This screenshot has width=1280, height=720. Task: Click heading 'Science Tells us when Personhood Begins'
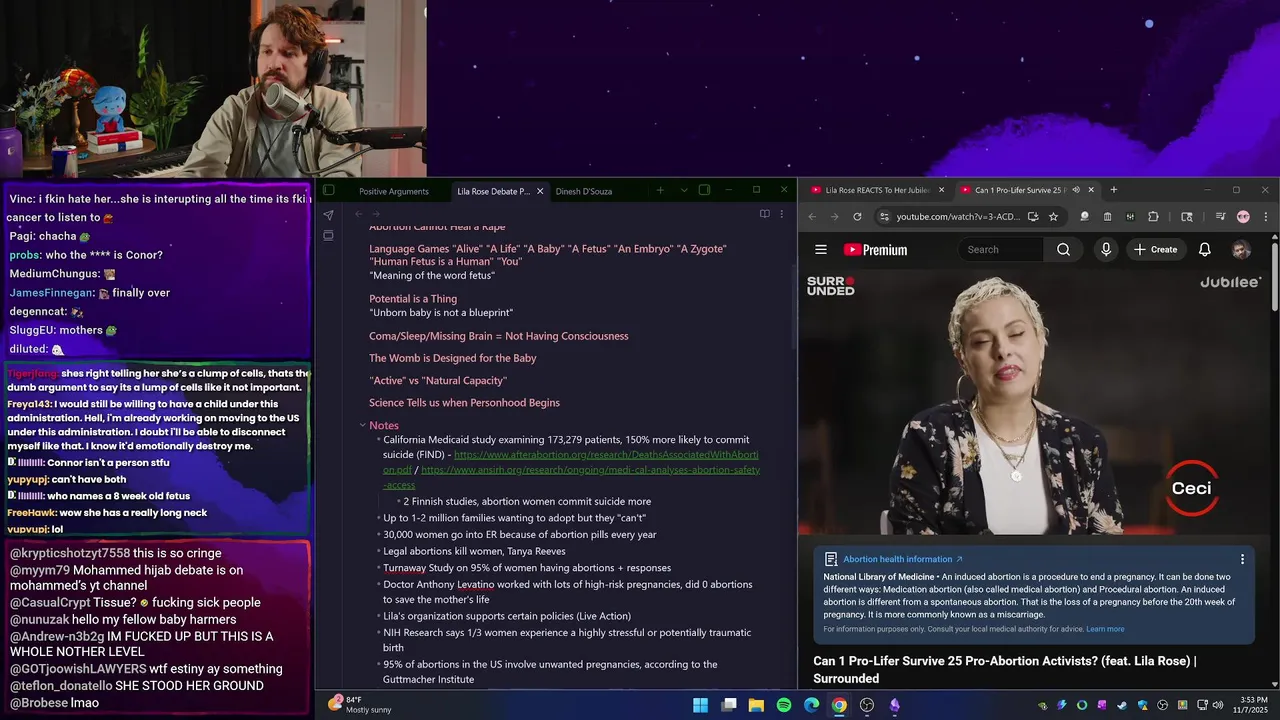coord(464,403)
